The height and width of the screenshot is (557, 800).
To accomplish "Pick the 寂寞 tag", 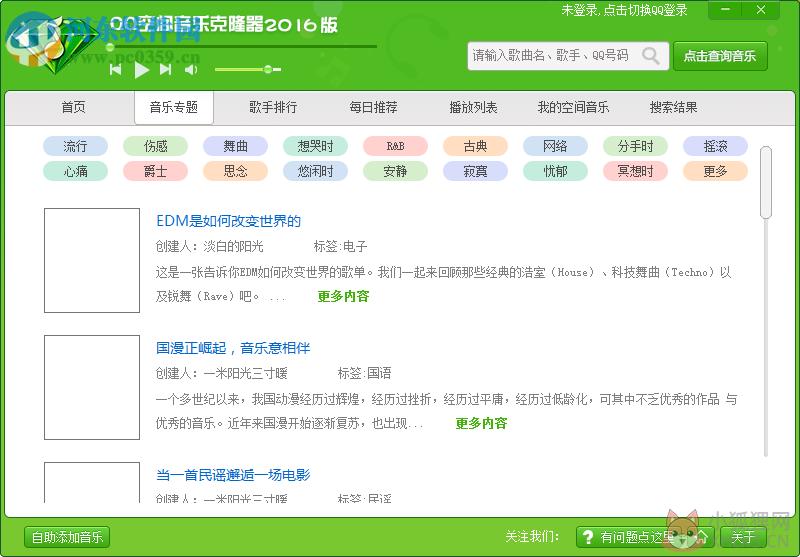I will pos(476,171).
